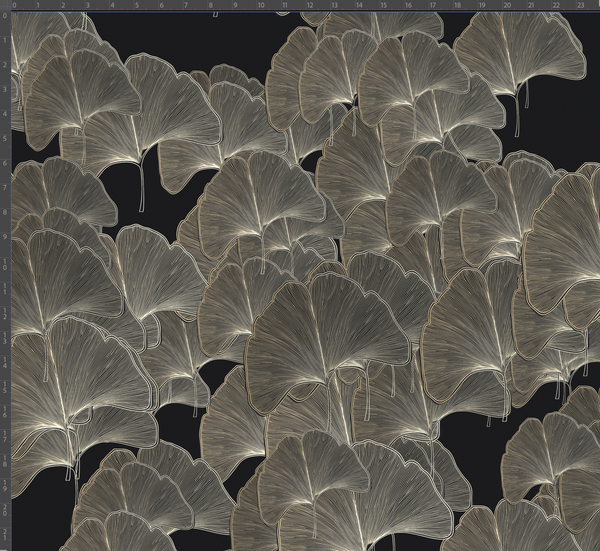The height and width of the screenshot is (551, 600).
Task: Click the 20 mark on horizontal ruler
Action: (x=504, y=5)
